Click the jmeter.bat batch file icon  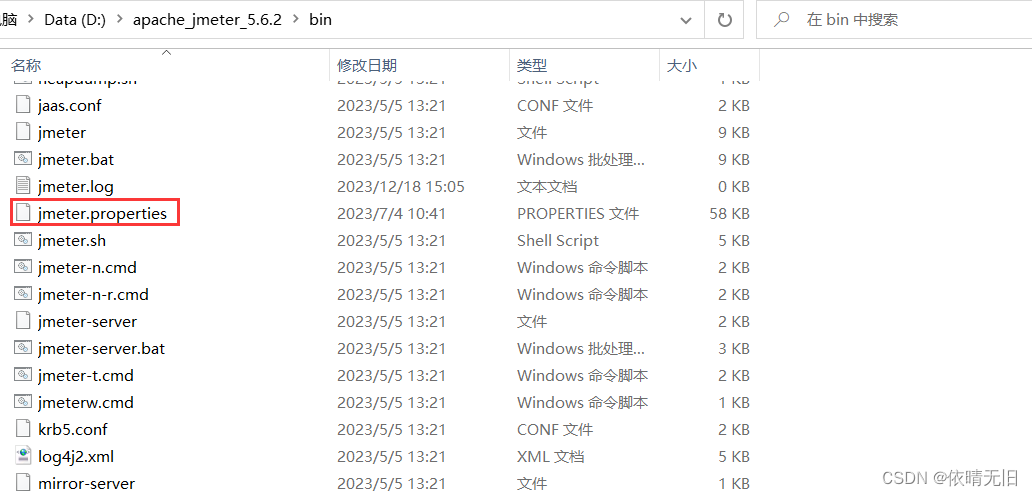(x=23, y=159)
